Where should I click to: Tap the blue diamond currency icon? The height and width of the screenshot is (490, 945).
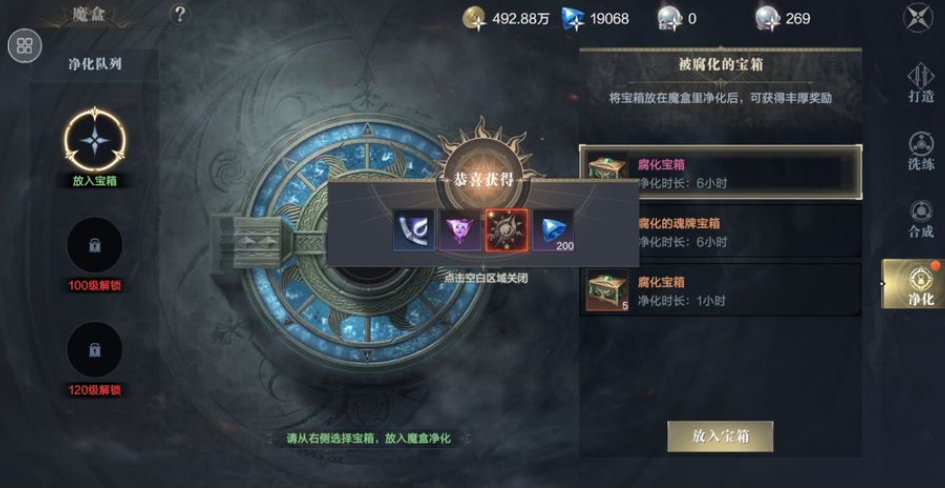pyautogui.click(x=573, y=19)
